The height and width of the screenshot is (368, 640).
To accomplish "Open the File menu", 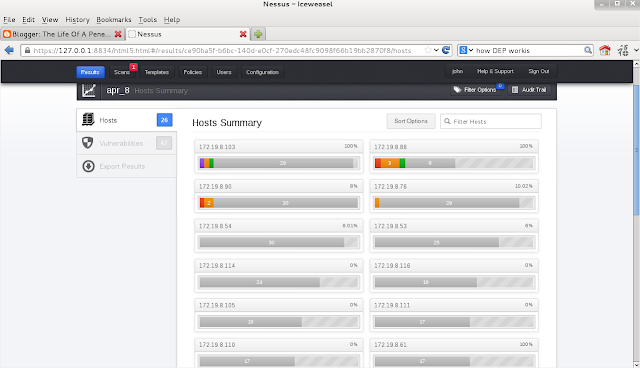I will [x=9, y=20].
